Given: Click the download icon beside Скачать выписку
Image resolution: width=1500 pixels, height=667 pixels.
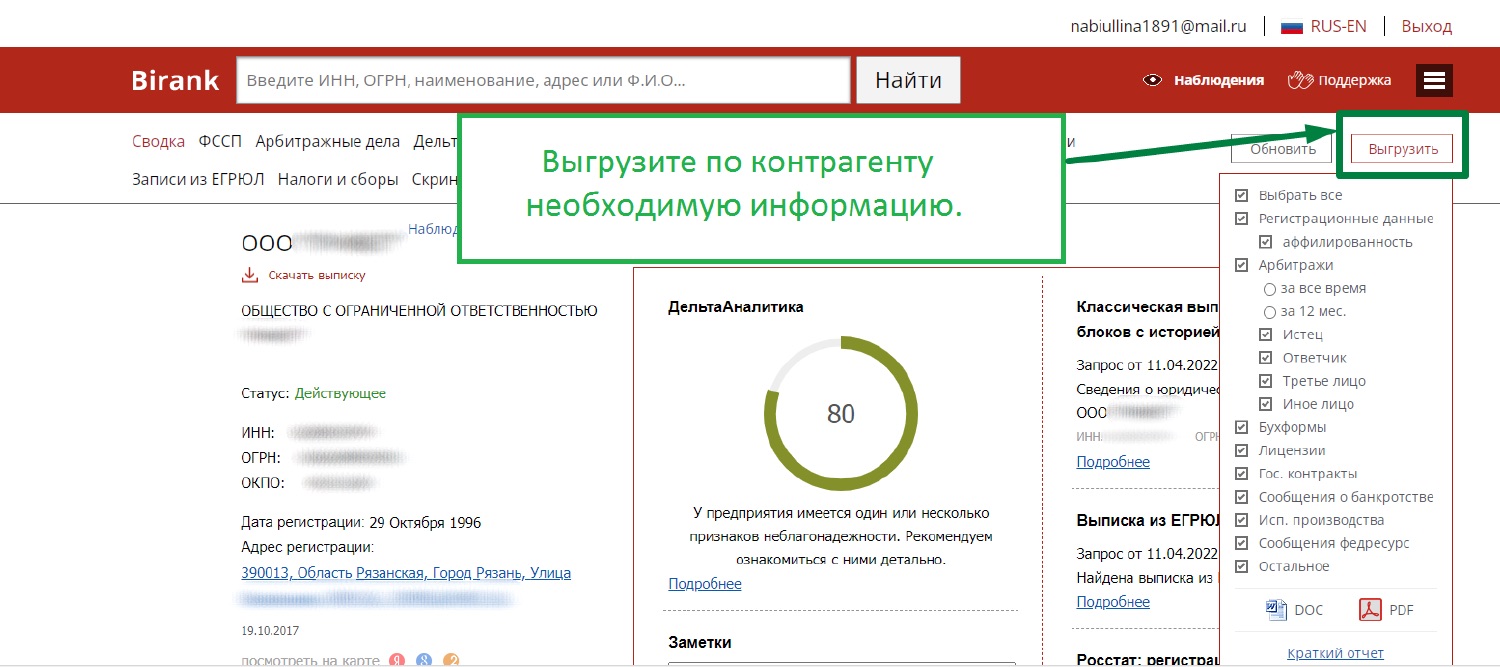Looking at the screenshot, I should point(250,275).
